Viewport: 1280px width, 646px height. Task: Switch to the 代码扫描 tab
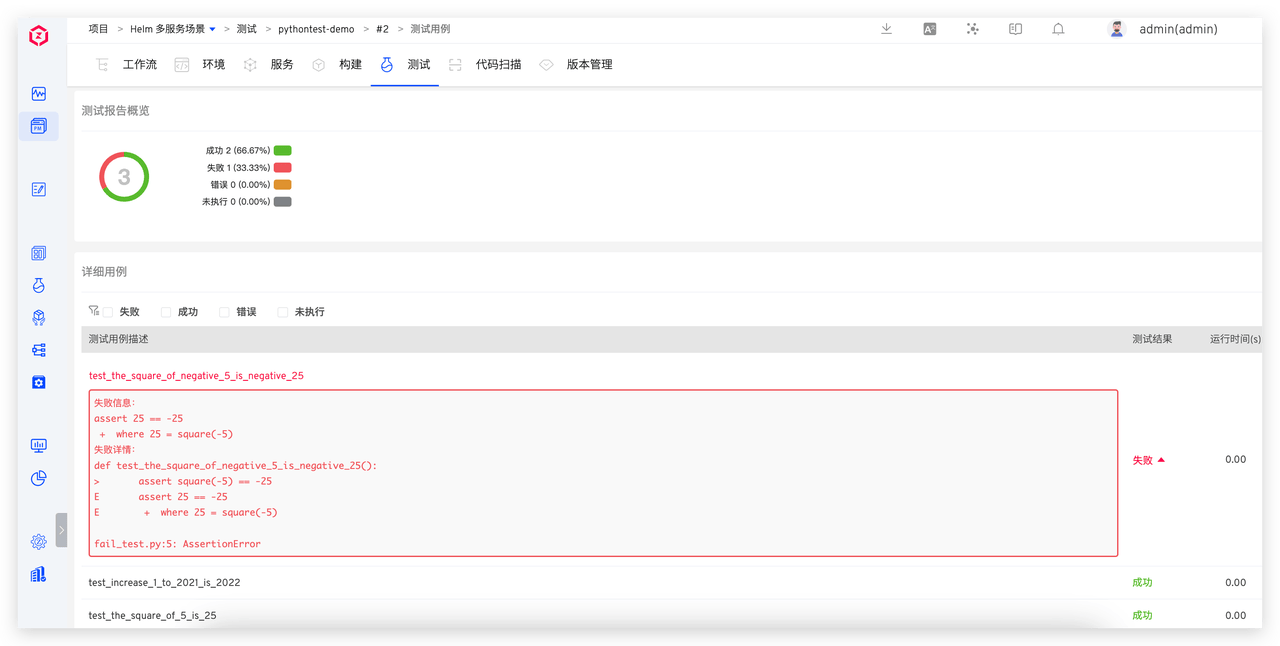[x=498, y=65]
